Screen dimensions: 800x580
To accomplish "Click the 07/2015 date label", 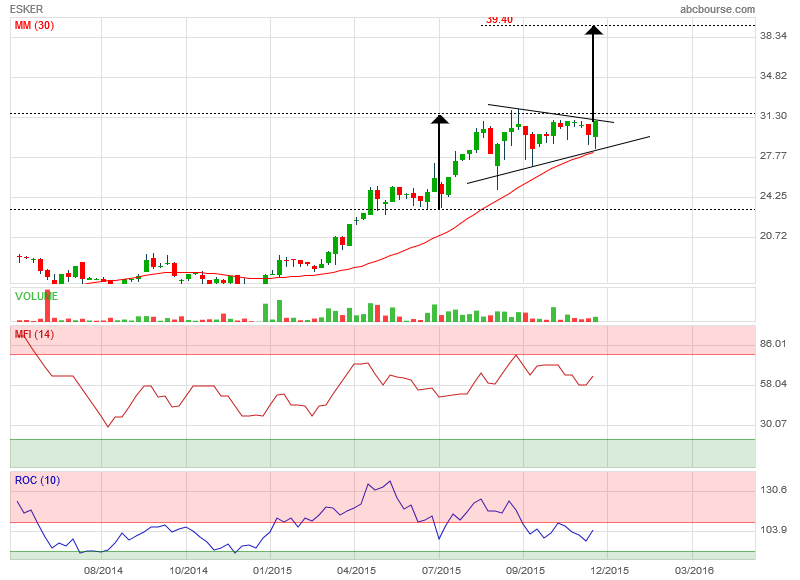I will click(x=441, y=570).
